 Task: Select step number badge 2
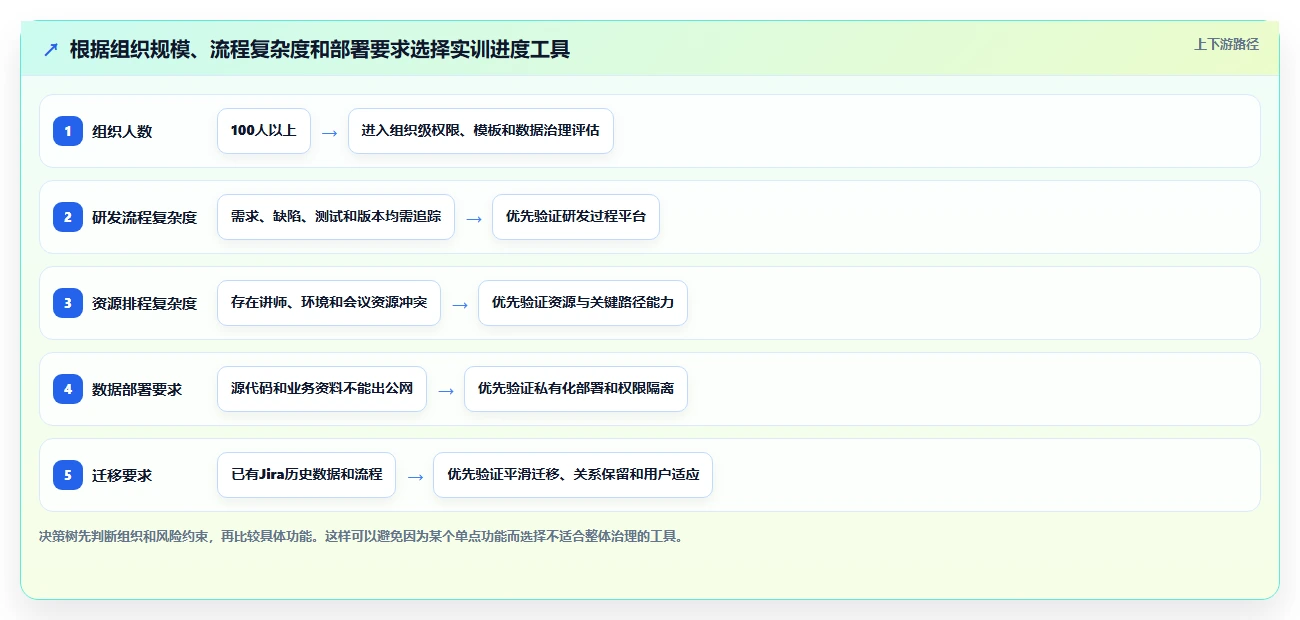tap(68, 217)
